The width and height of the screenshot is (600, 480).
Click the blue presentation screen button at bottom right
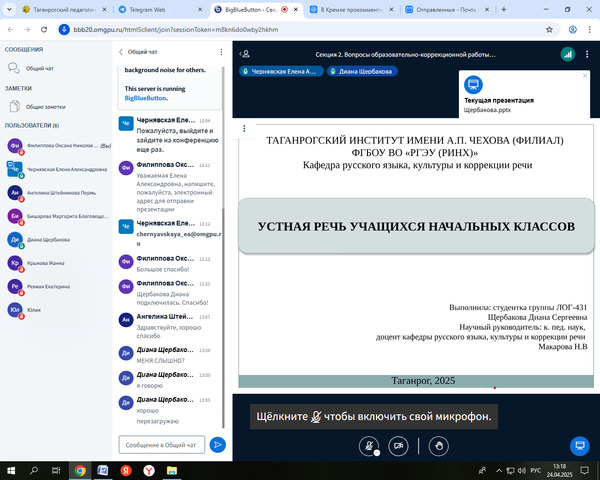coord(578,445)
